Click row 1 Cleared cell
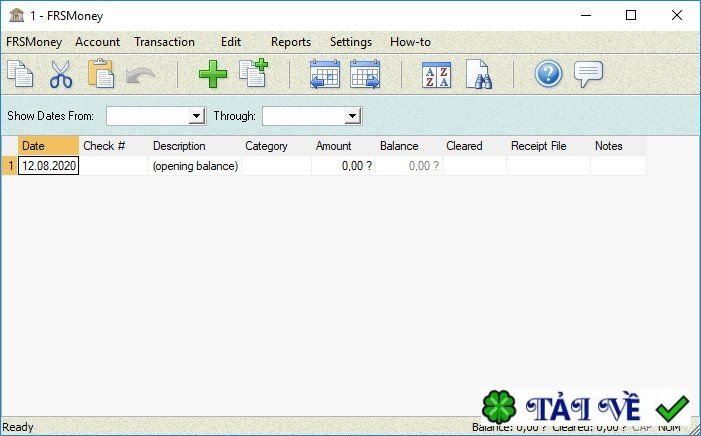Viewport: 701px width, 436px height. [x=474, y=165]
